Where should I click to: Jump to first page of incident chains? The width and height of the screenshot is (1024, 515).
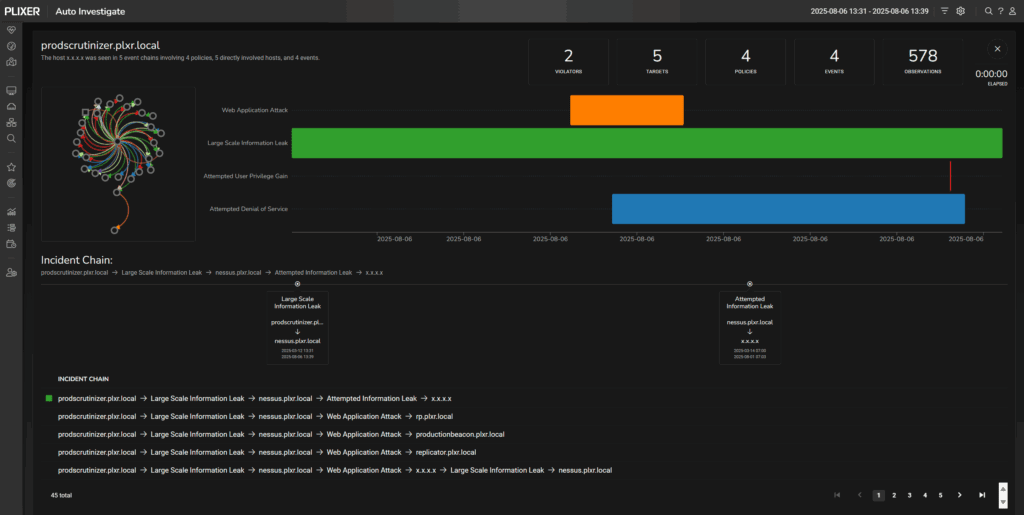(837, 495)
